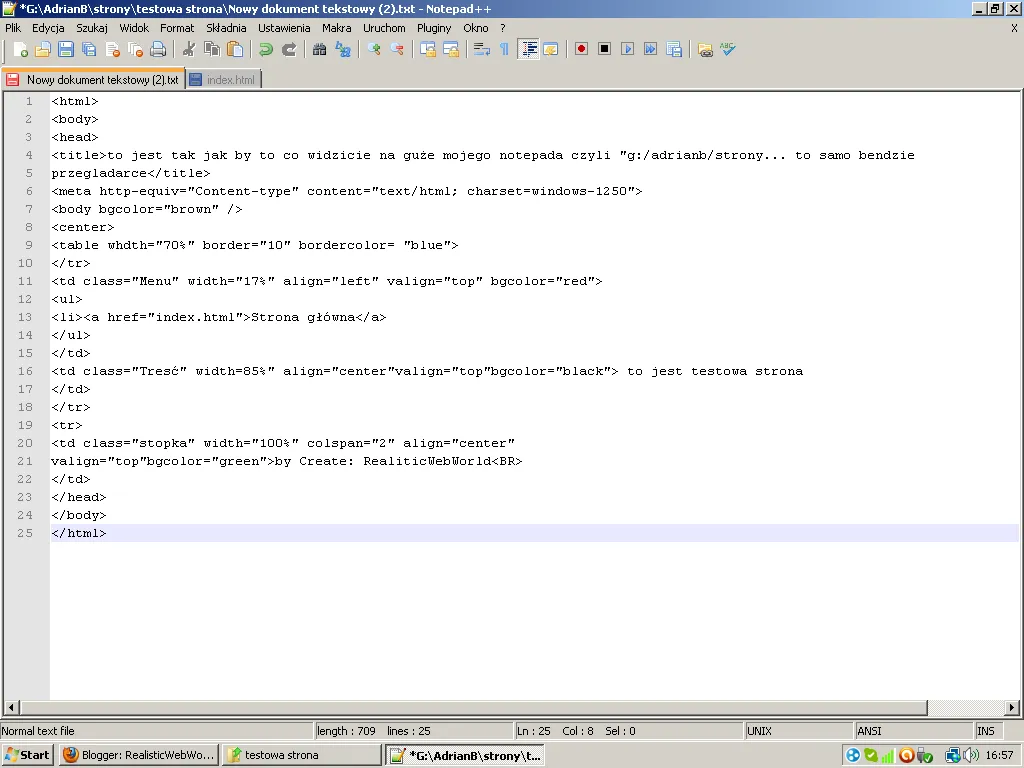Run macro multiple times icon
This screenshot has width=1024, height=768.
pos(650,49)
